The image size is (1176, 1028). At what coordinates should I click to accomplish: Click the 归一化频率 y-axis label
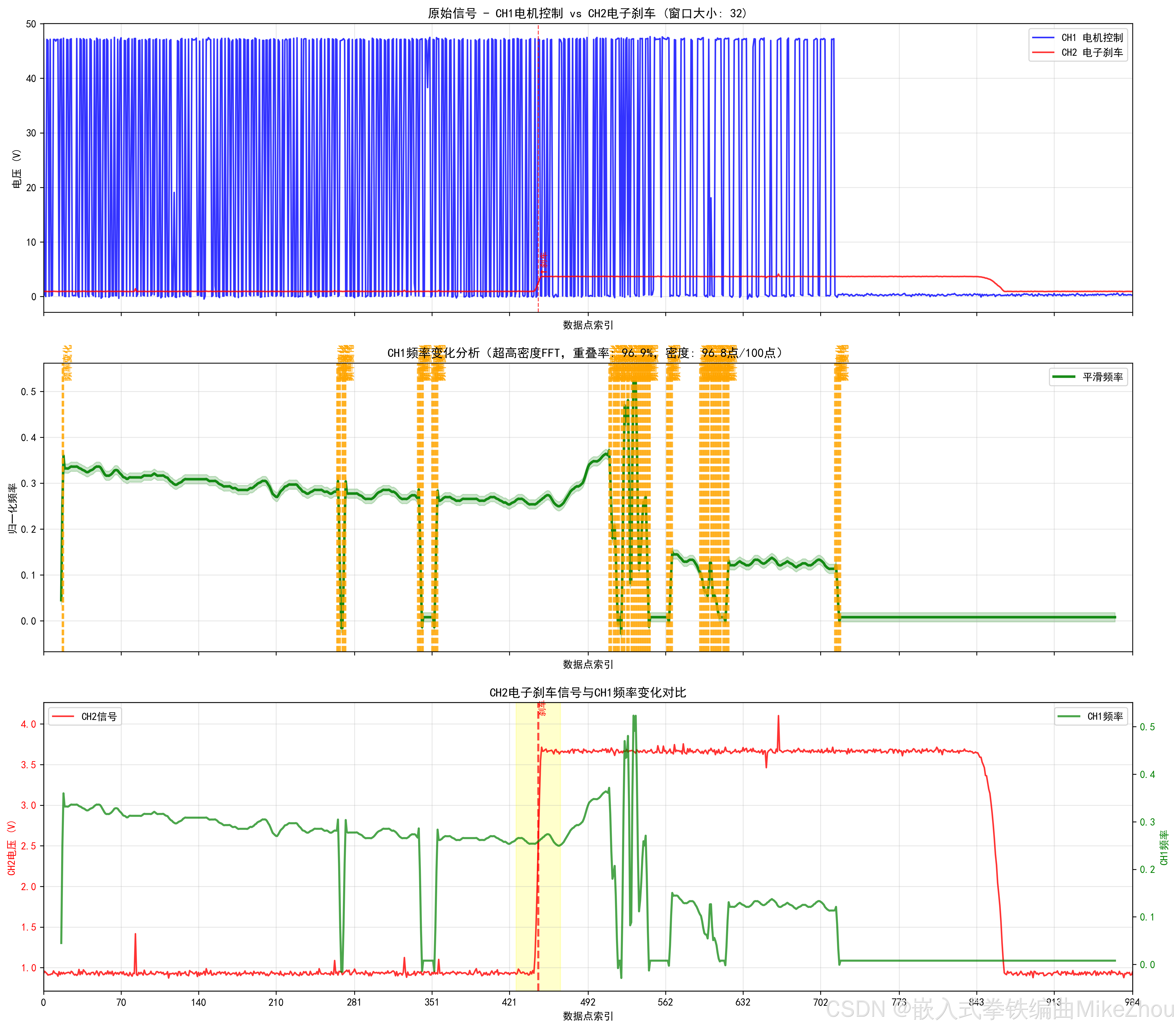(x=12, y=509)
